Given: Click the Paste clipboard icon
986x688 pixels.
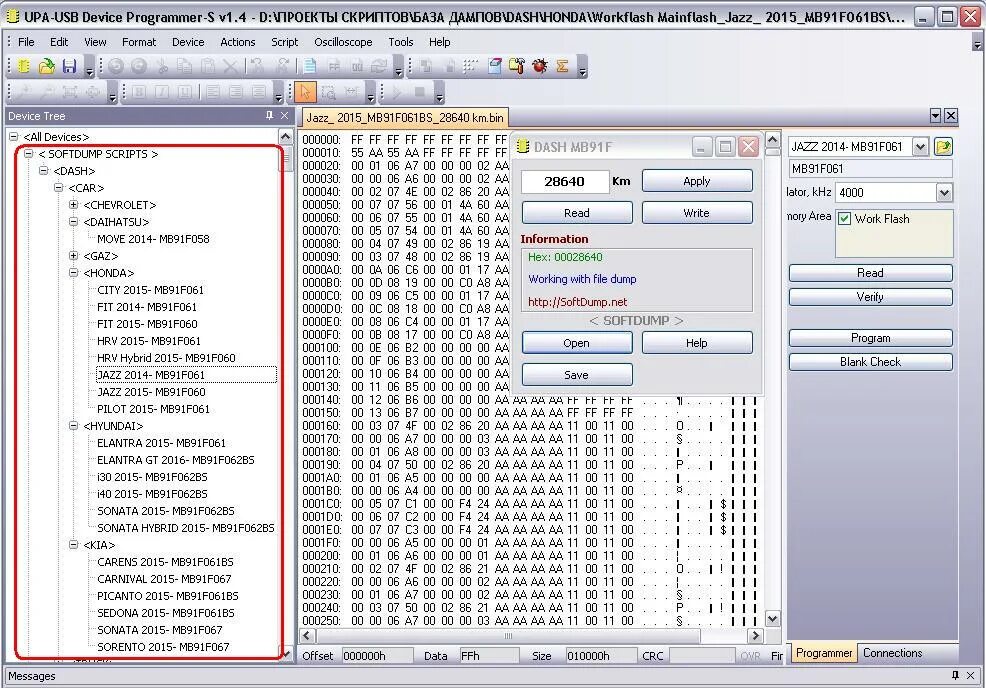Looking at the screenshot, I should tap(208, 66).
